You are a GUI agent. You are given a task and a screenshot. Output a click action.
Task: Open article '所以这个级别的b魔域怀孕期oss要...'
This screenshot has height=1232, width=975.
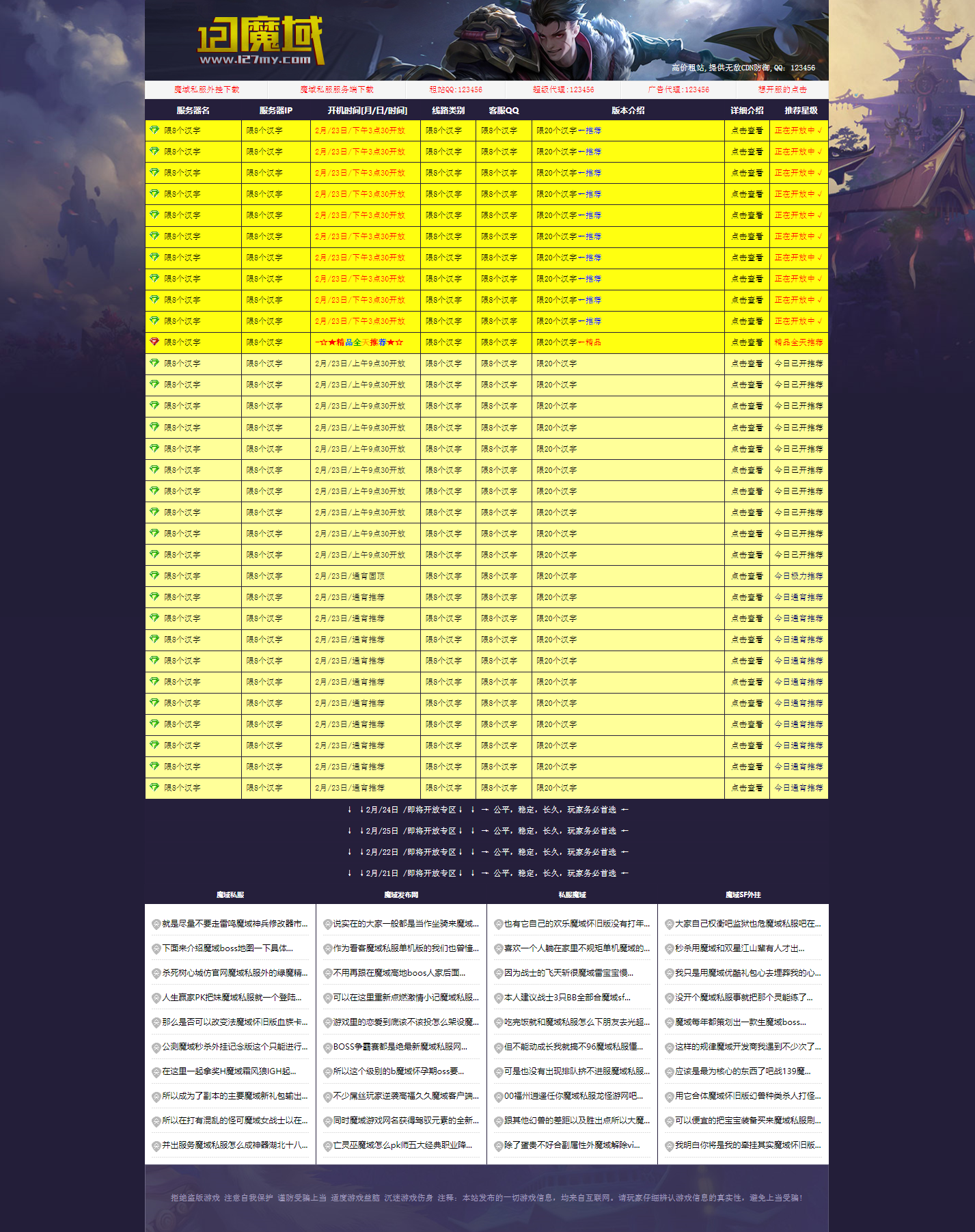398,1071
